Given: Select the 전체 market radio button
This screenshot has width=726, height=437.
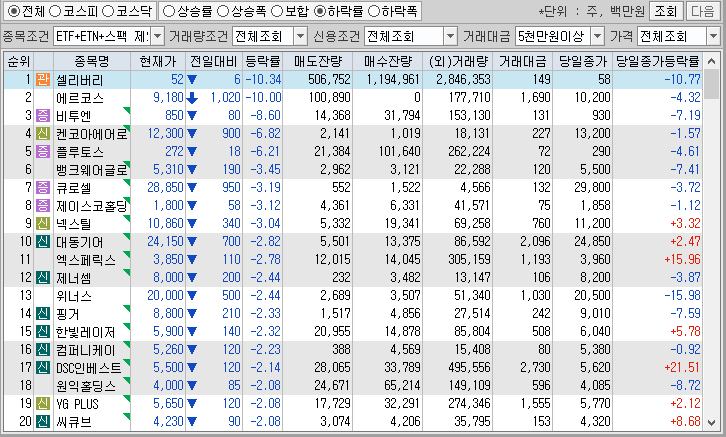Looking at the screenshot, I should 14,11.
